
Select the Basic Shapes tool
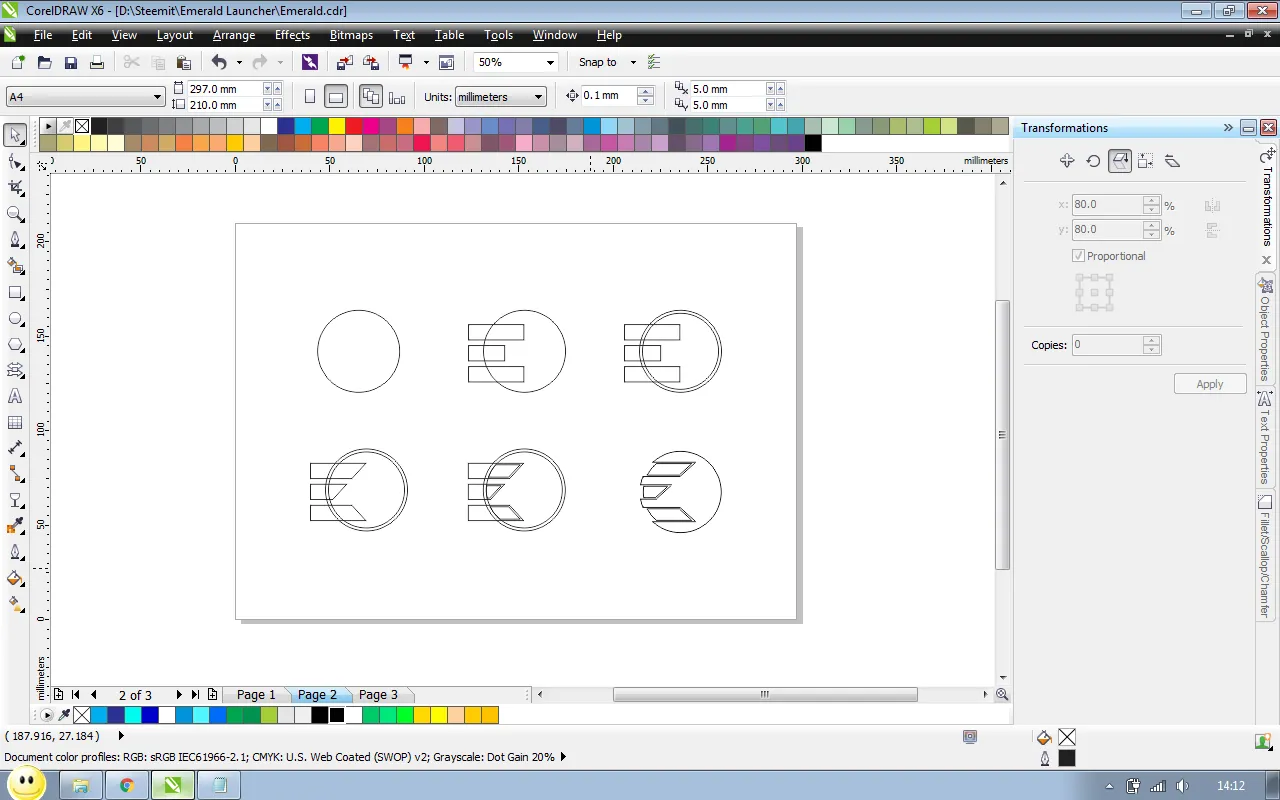click(x=15, y=370)
